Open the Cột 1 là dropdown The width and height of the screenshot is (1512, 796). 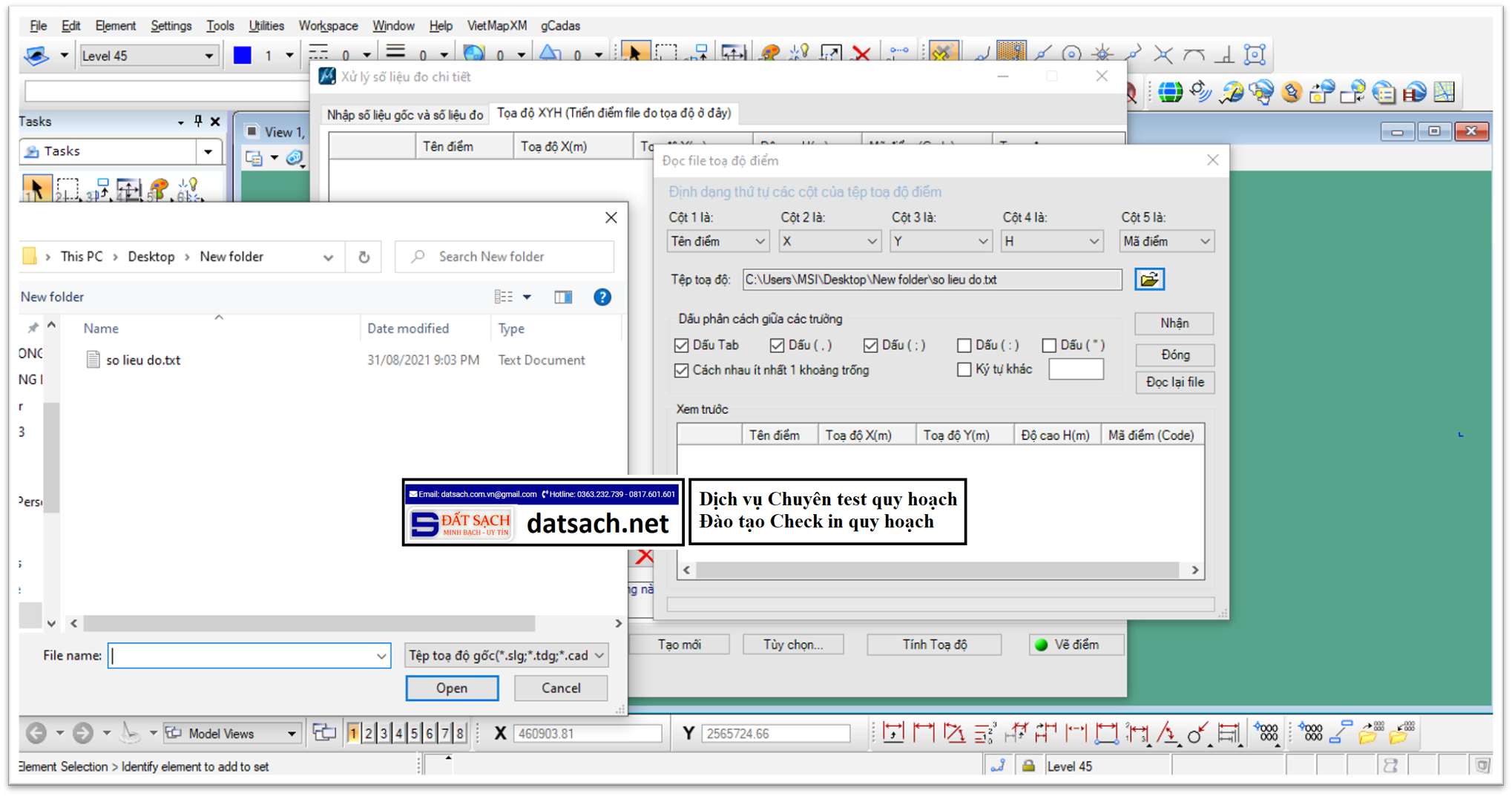coord(717,242)
